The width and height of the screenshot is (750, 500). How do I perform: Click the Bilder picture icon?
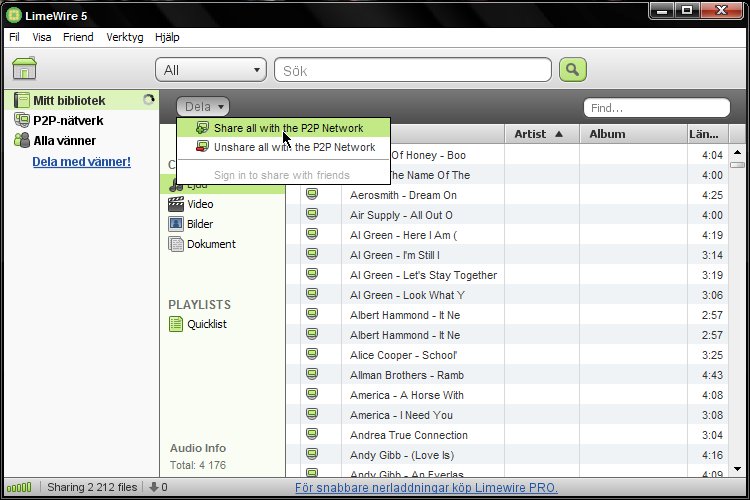176,223
